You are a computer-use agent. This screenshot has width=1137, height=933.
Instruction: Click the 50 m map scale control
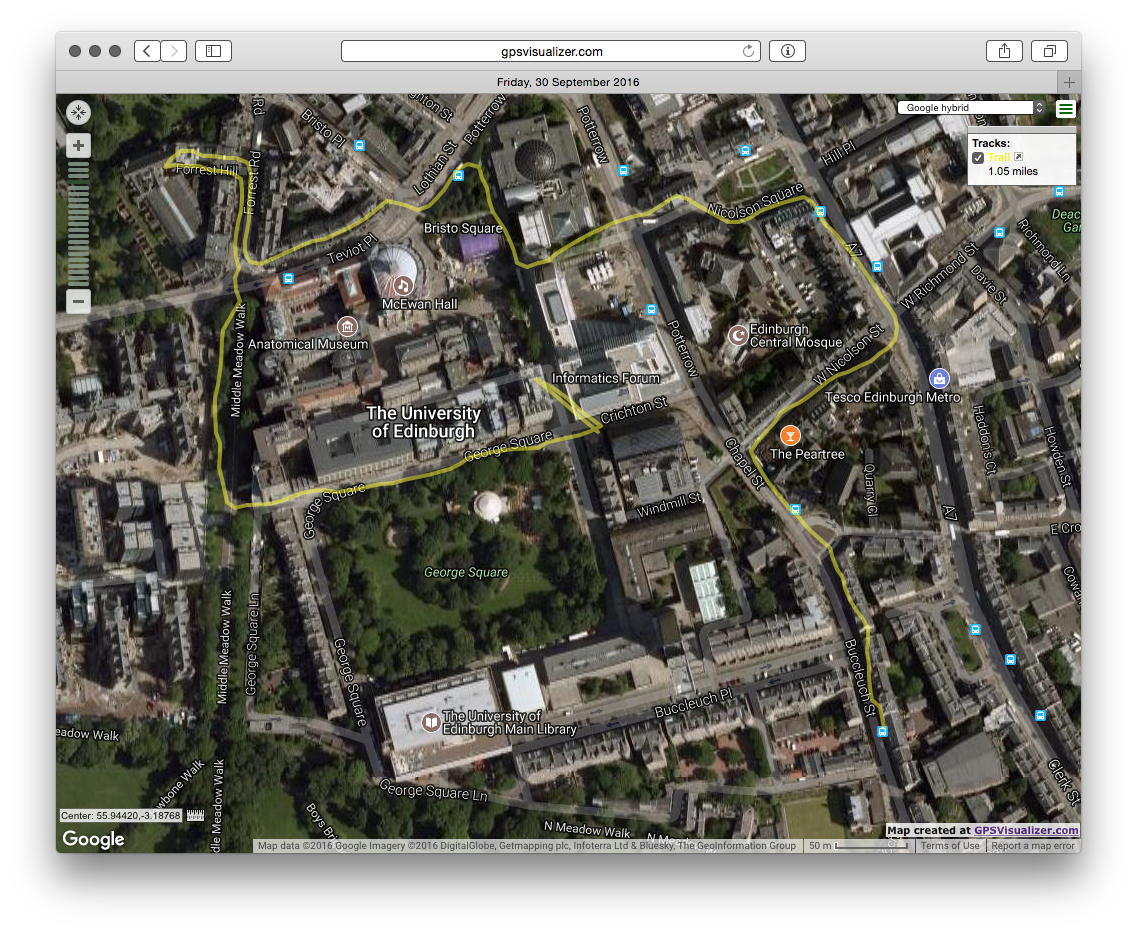[x=858, y=846]
